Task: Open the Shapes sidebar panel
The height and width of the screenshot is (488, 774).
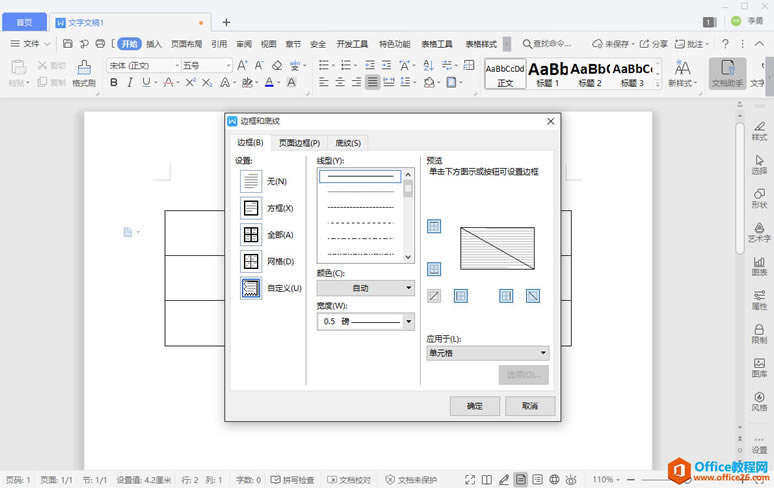Action: 759,198
